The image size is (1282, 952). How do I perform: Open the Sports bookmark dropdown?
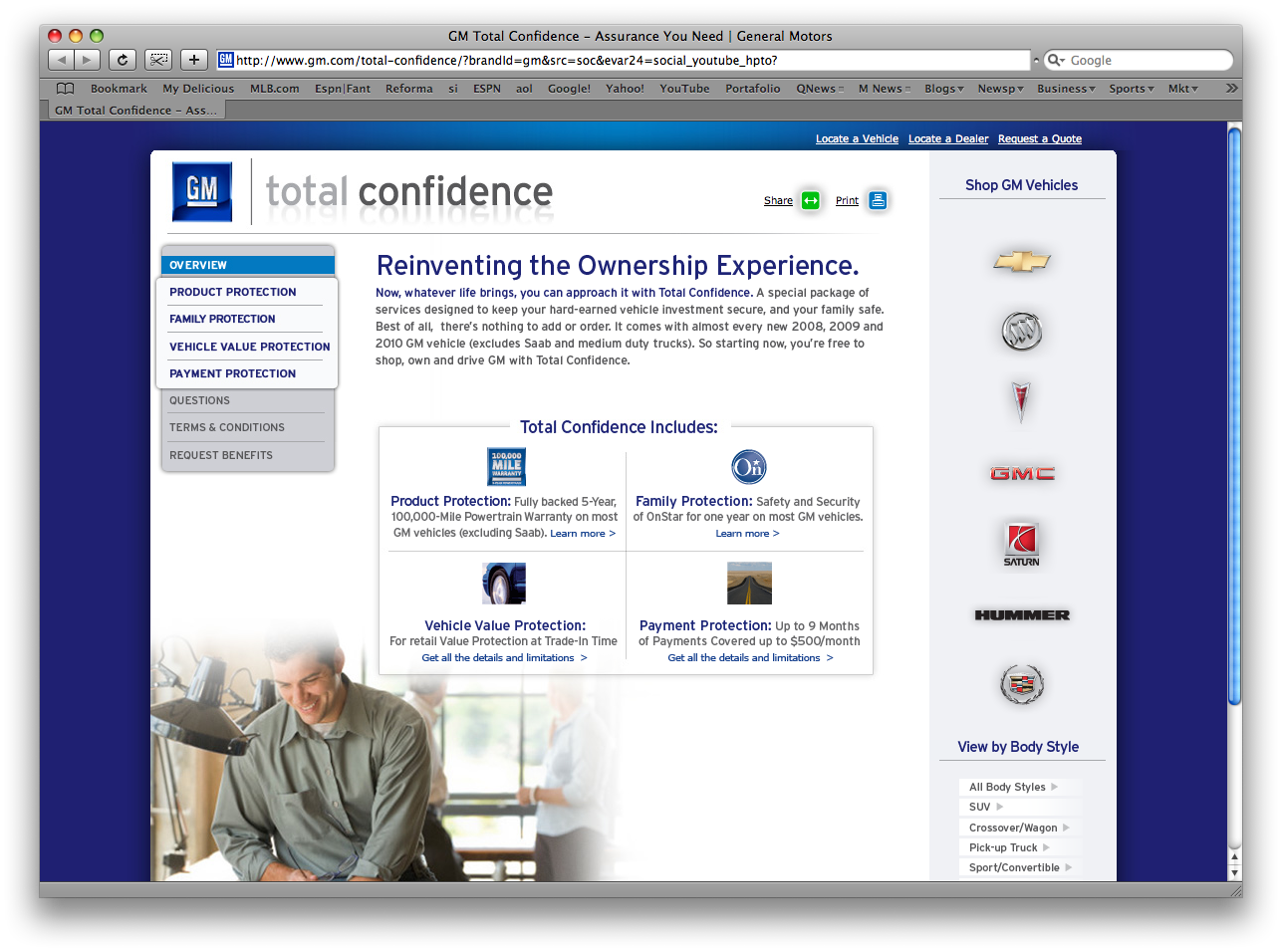pyautogui.click(x=1132, y=89)
